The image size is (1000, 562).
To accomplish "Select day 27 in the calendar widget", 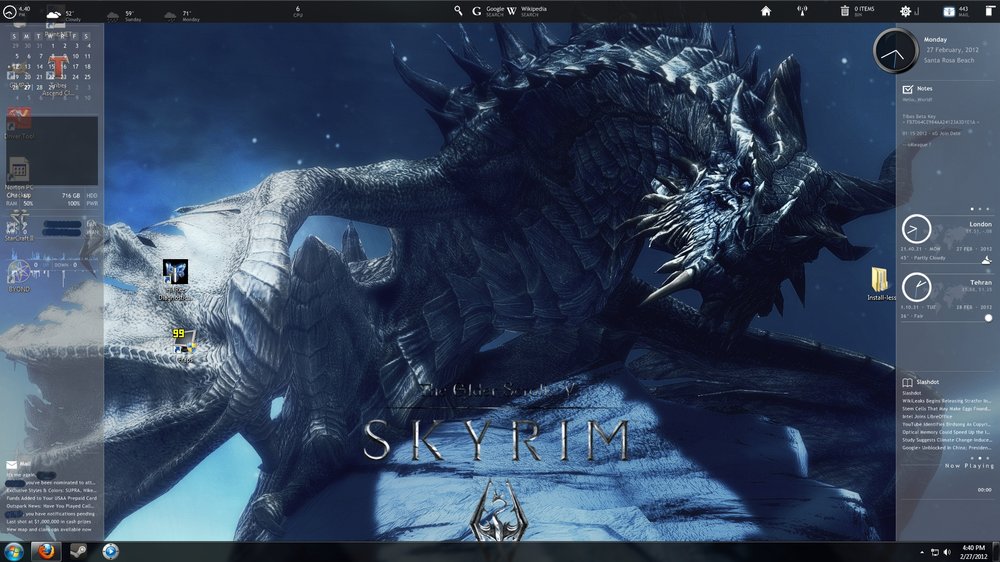I will click(x=27, y=87).
